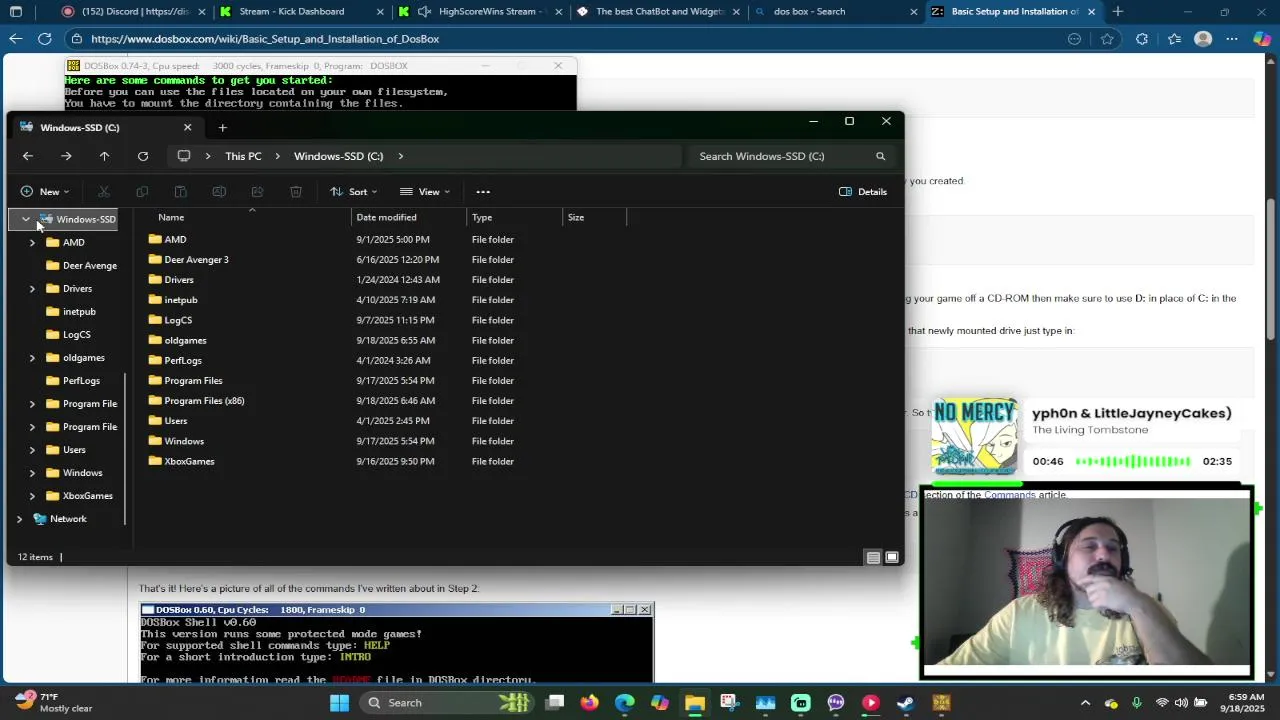Open Firefox from the taskbar
Viewport: 1280px width, 720px height.
[x=590, y=703]
